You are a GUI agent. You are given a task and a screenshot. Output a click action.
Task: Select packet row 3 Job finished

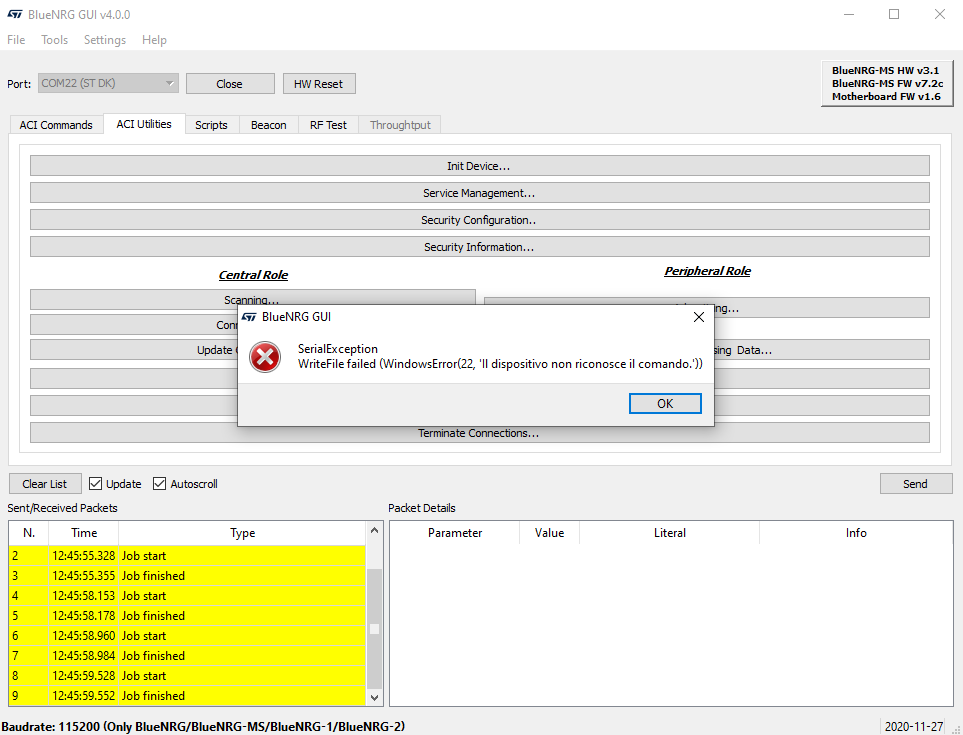[187, 576]
